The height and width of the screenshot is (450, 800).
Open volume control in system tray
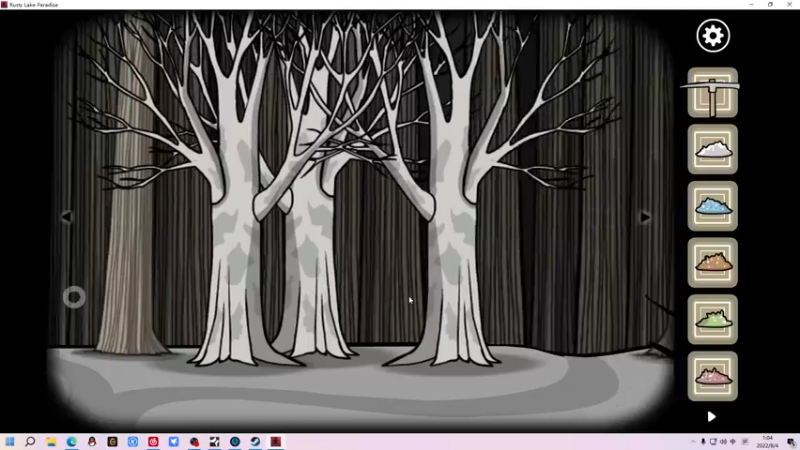(723, 442)
